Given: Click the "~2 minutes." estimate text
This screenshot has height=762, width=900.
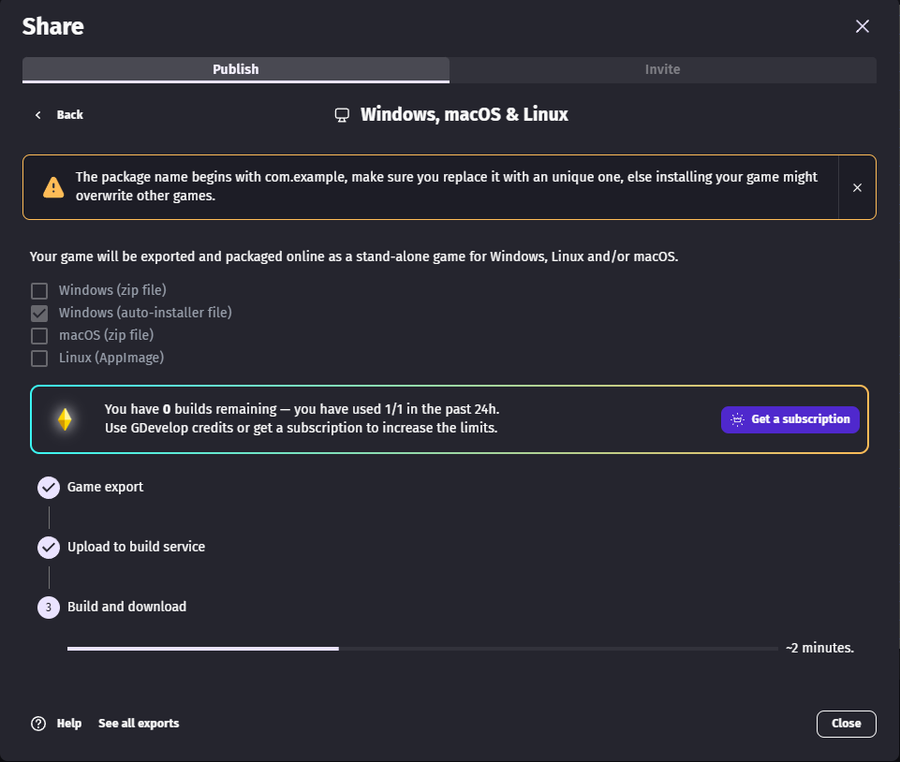Looking at the screenshot, I should coord(820,648).
